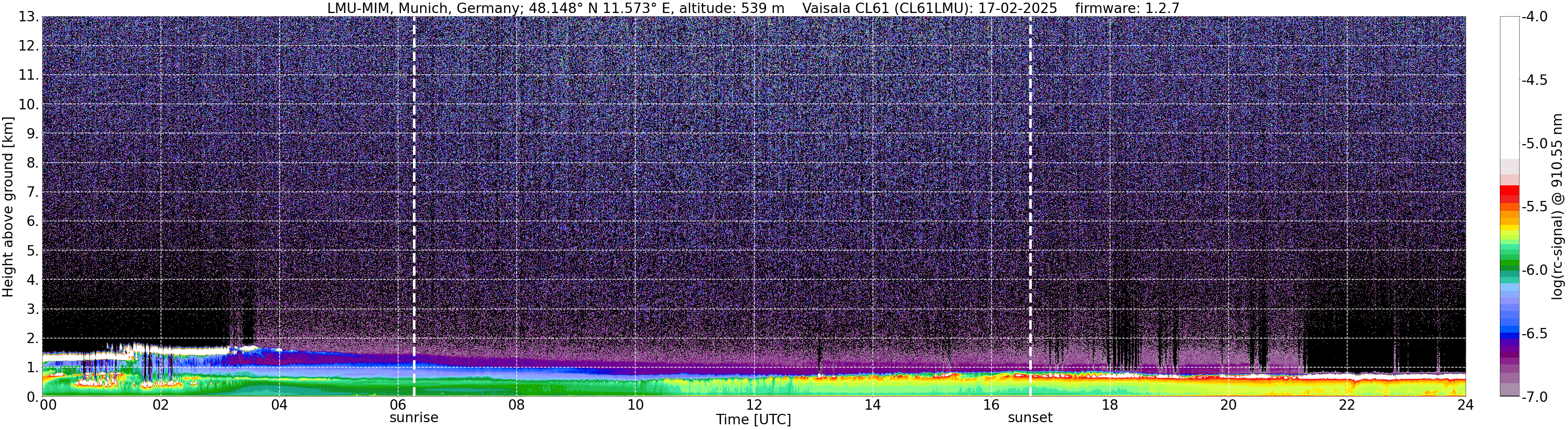Click the "04" time axis tick label
The width and height of the screenshot is (1568, 430).
(279, 405)
